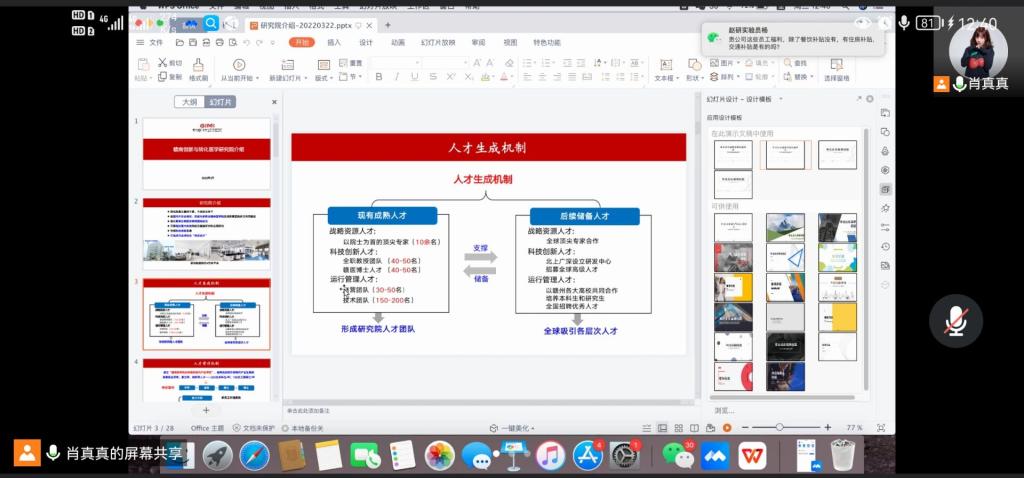The height and width of the screenshot is (478, 1024).
Task: Switch to the Animation (动画) tab
Action: (x=398, y=43)
